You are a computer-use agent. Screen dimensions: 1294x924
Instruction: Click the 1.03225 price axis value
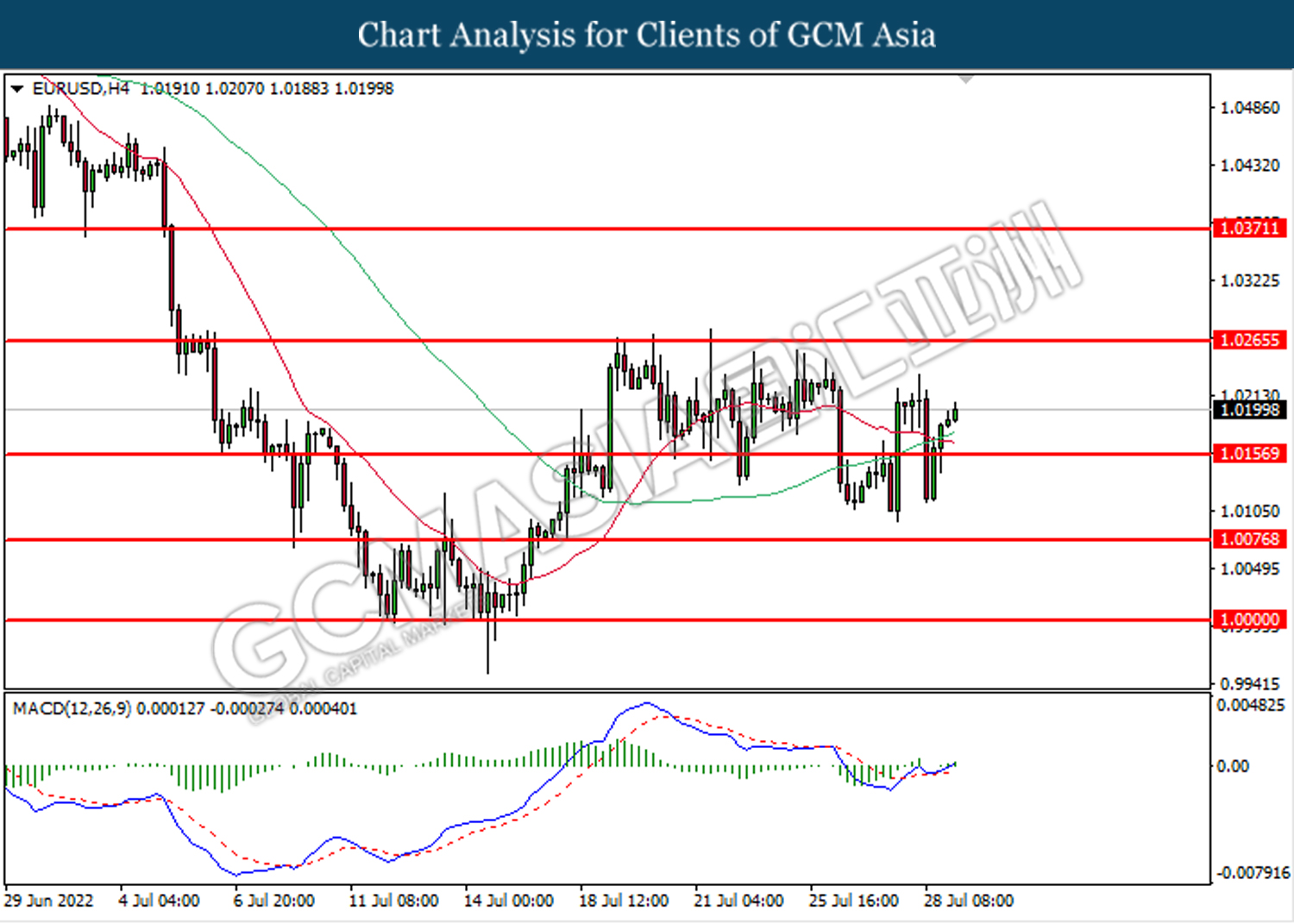click(x=1250, y=280)
